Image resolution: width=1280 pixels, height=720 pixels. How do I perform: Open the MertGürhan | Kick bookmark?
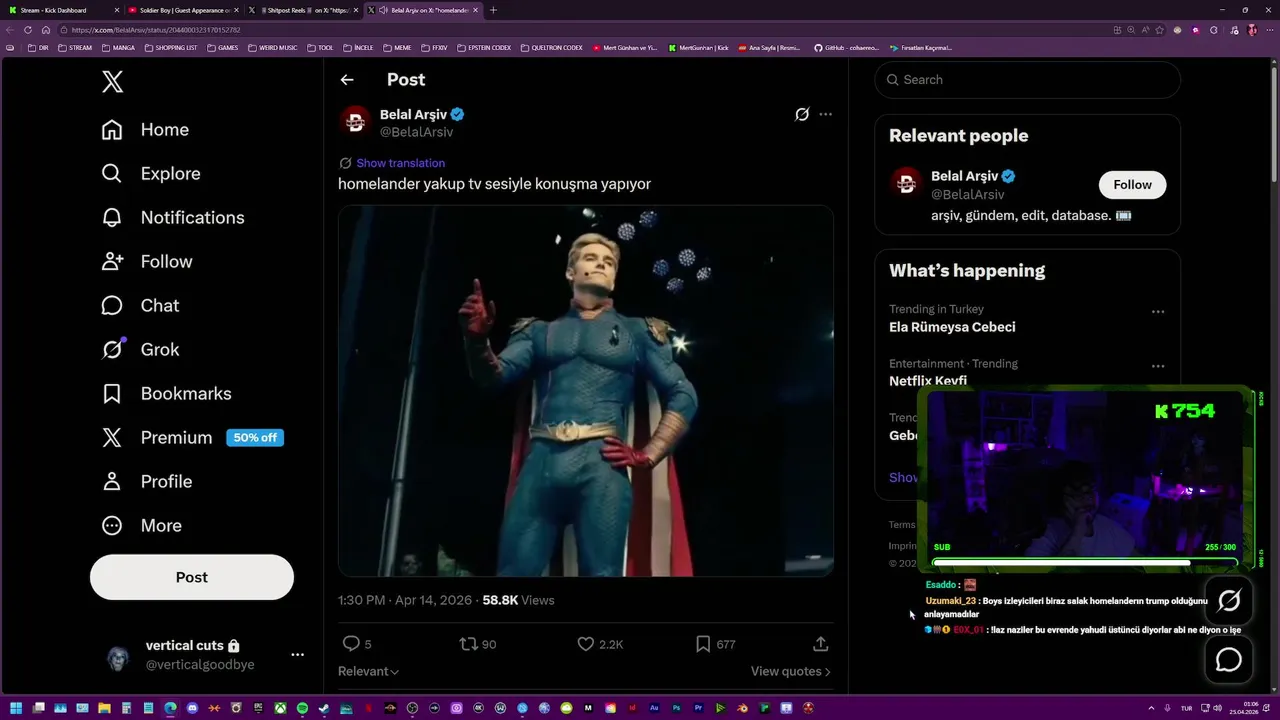[x=698, y=48]
